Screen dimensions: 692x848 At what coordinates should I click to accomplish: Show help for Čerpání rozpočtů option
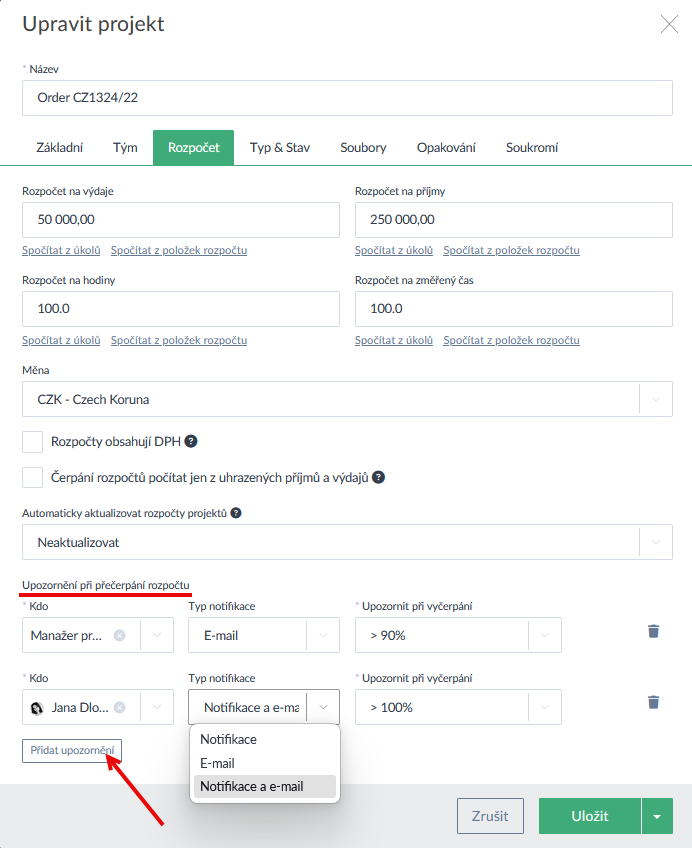pyautogui.click(x=379, y=477)
